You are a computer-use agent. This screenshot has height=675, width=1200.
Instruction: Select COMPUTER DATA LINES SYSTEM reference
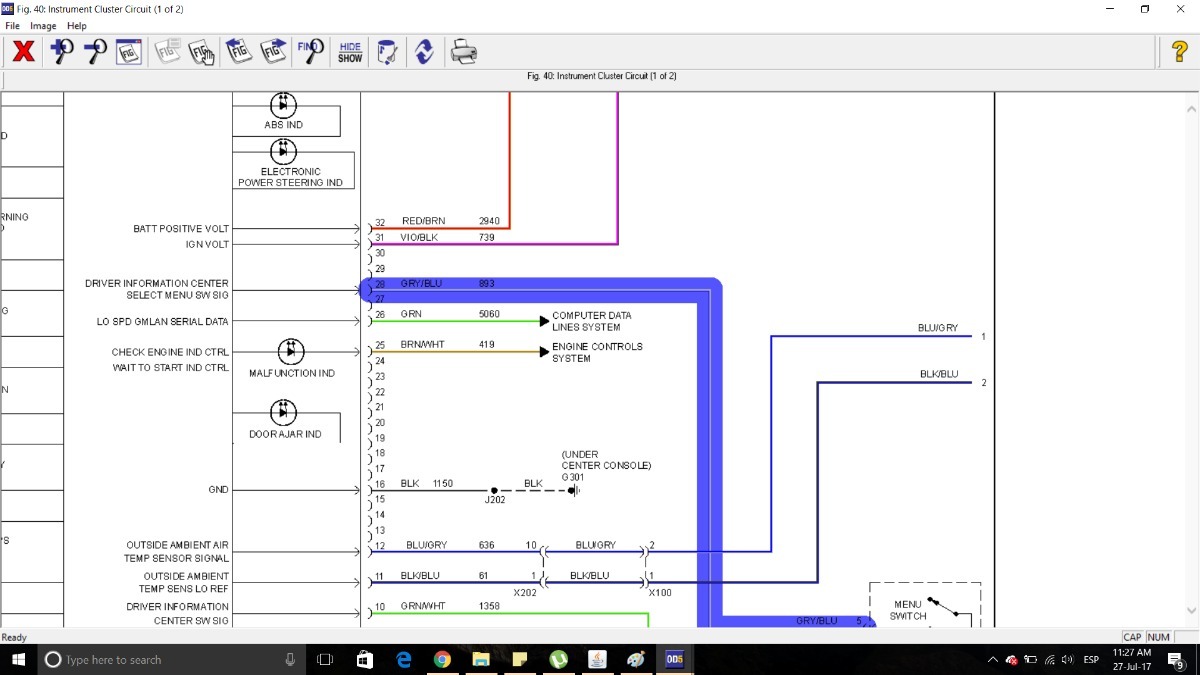pyautogui.click(x=592, y=321)
